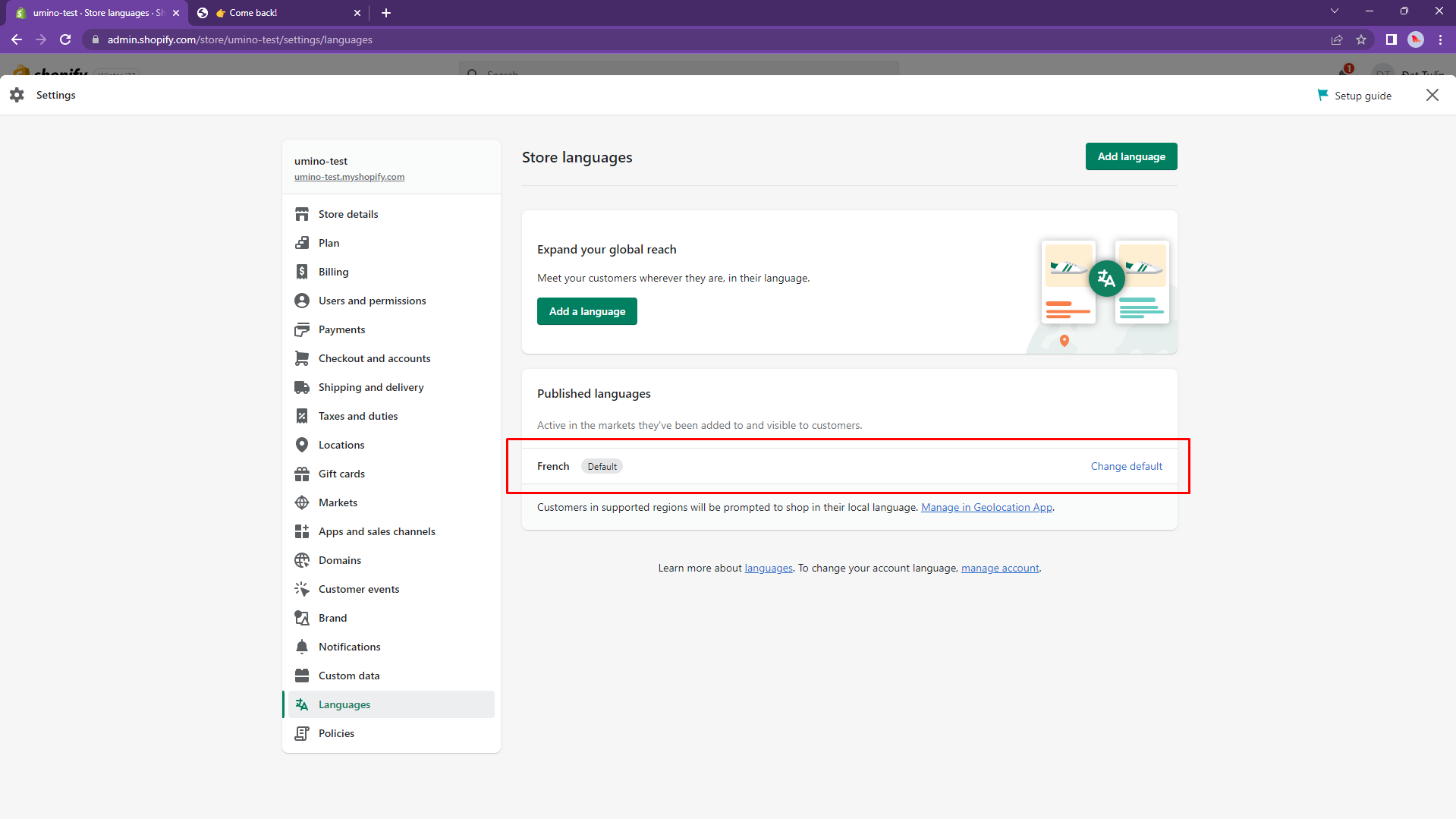The height and width of the screenshot is (819, 1456).
Task: Click the Store details storefront icon
Action: pyautogui.click(x=302, y=214)
